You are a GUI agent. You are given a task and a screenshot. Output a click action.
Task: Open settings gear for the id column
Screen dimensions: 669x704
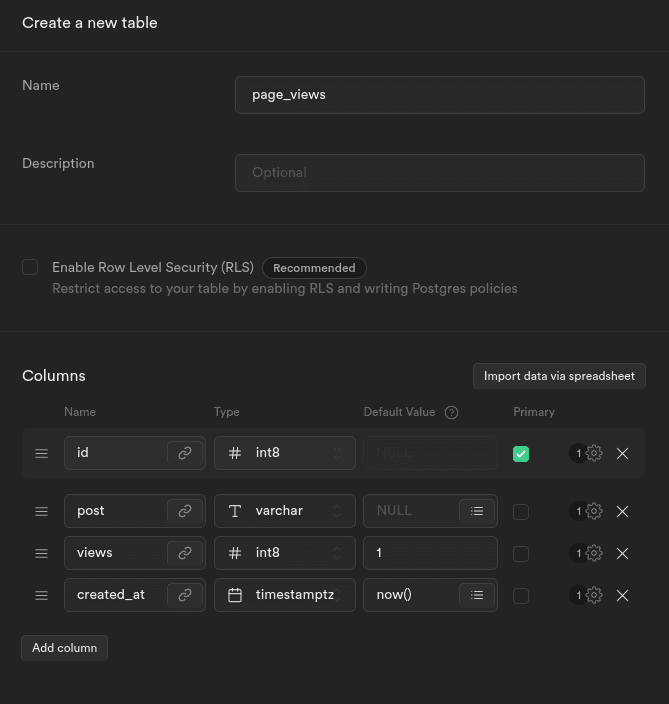[x=594, y=453]
